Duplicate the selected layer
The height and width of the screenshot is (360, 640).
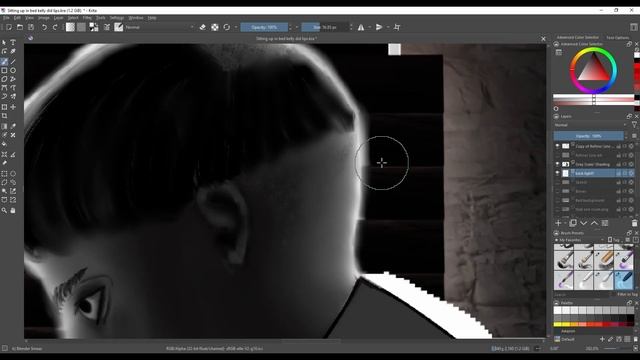pyautogui.click(x=573, y=223)
